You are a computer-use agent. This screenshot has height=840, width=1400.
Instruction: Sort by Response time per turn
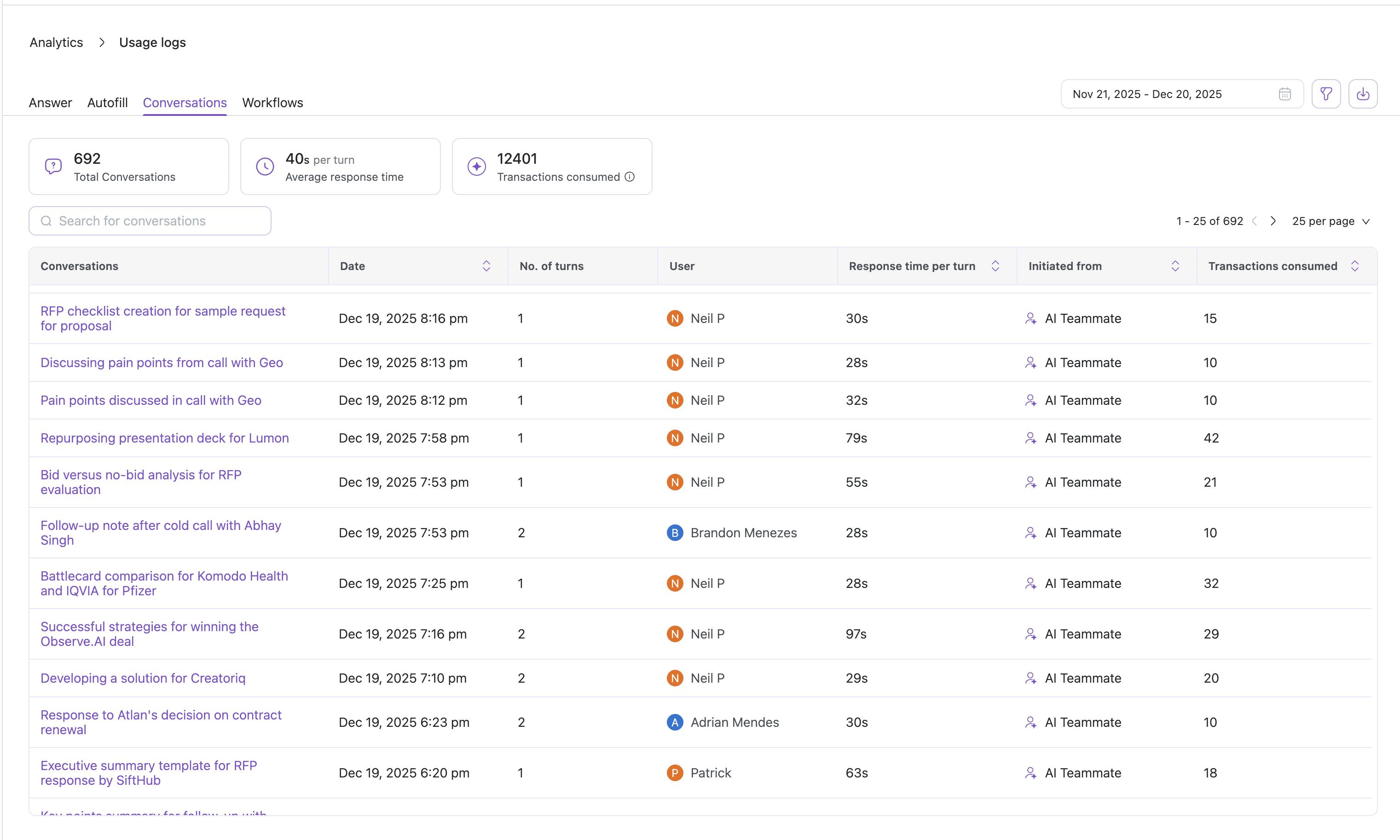pyautogui.click(x=995, y=266)
